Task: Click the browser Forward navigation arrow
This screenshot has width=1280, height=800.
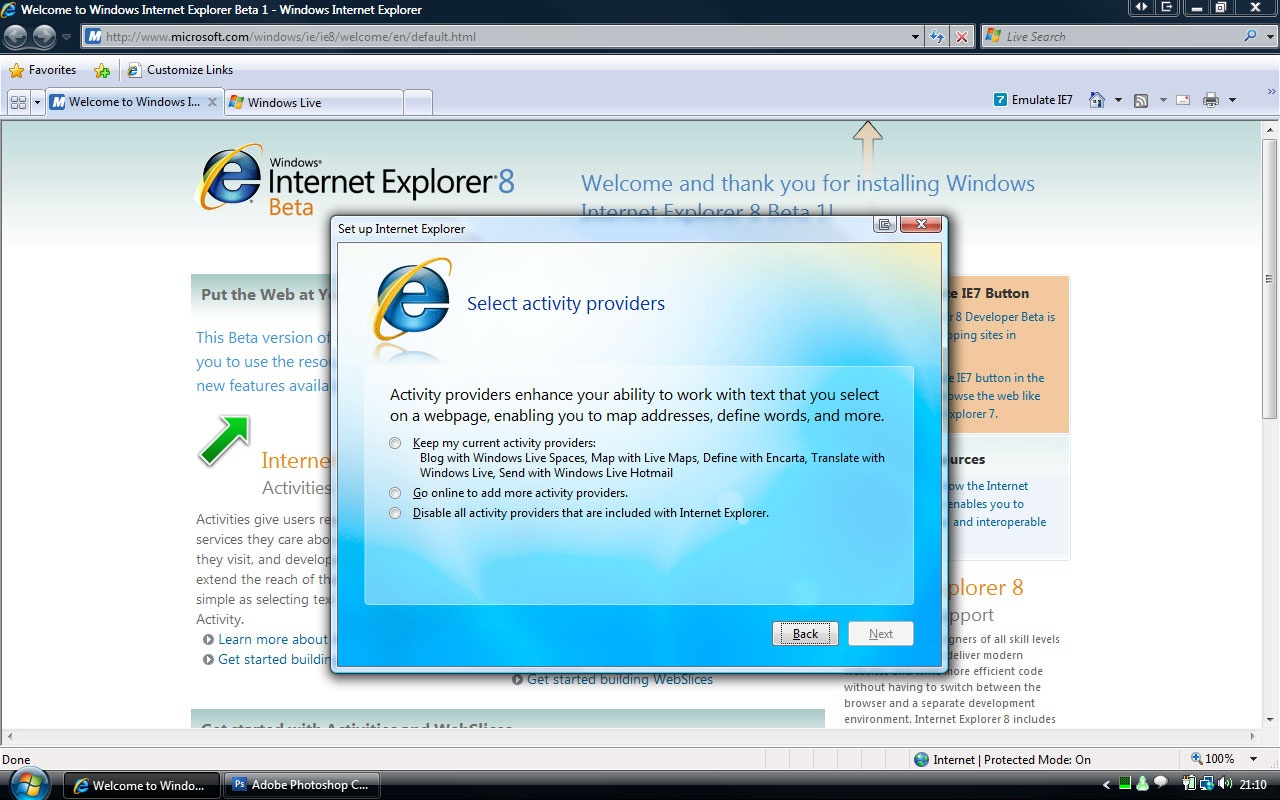Action: point(44,37)
